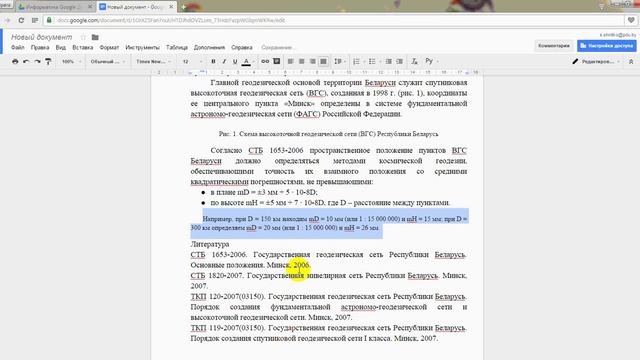Viewport: 640px width, 360px height.
Task: Click the Bulleted list icon
Action: point(372,62)
